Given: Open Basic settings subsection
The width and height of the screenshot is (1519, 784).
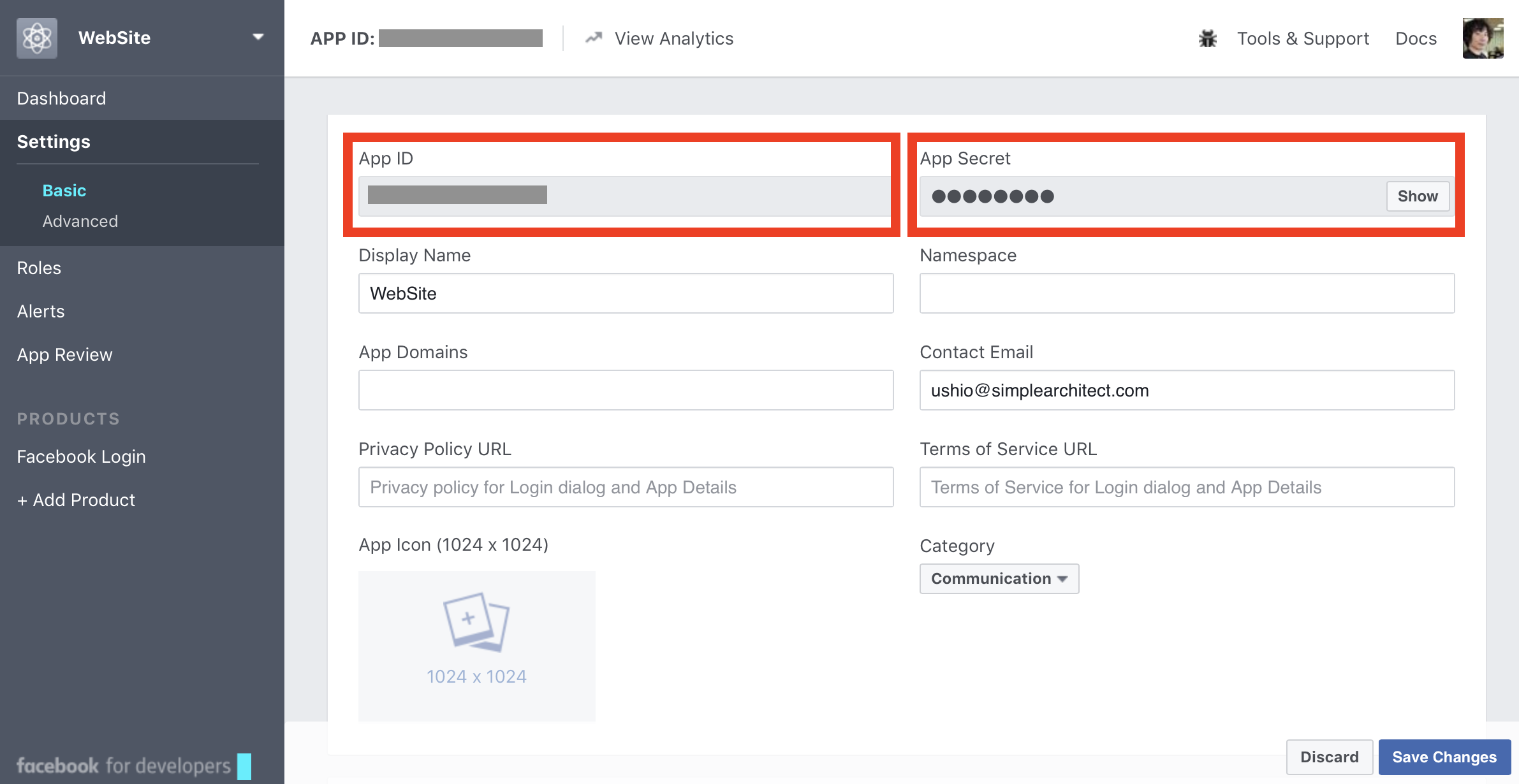Looking at the screenshot, I should click(64, 191).
